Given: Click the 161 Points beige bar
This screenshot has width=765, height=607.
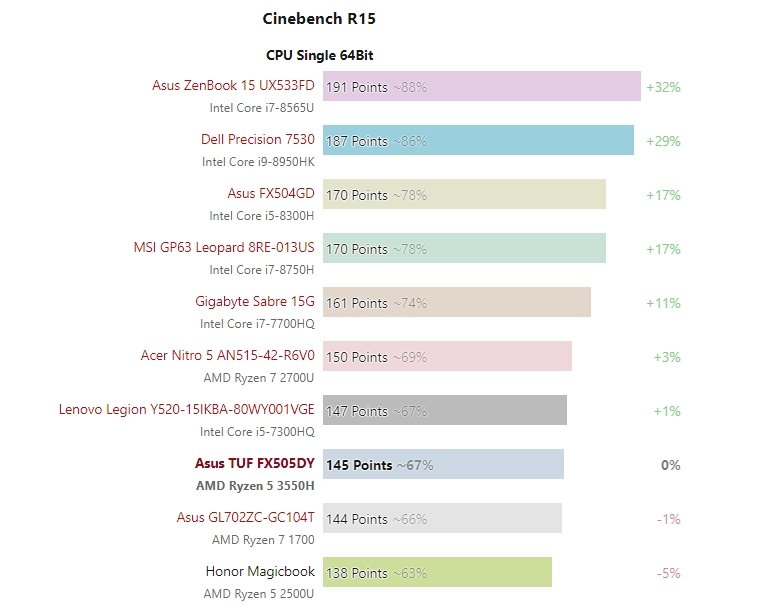Looking at the screenshot, I should coord(456,302).
